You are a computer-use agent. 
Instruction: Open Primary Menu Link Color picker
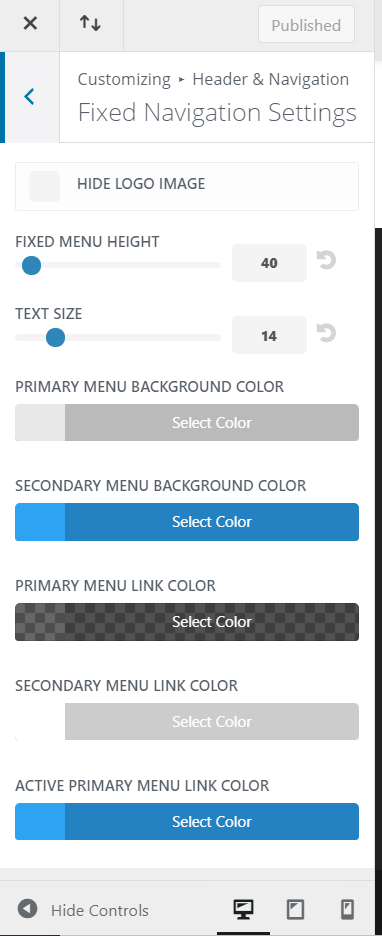187,622
